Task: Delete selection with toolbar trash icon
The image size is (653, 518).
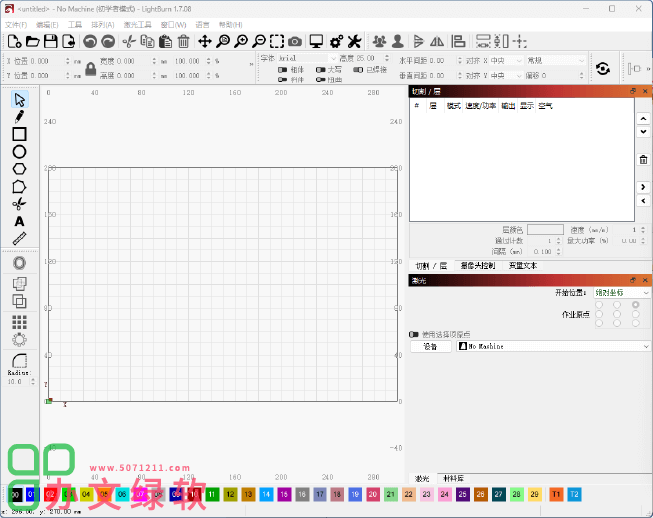Action: pos(183,41)
